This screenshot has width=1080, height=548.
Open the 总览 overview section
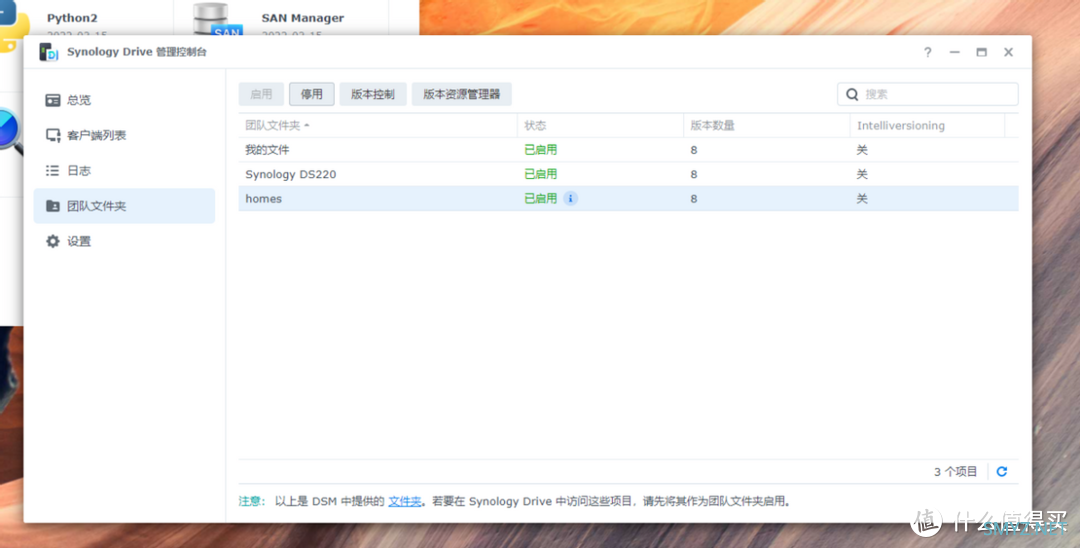click(124, 100)
